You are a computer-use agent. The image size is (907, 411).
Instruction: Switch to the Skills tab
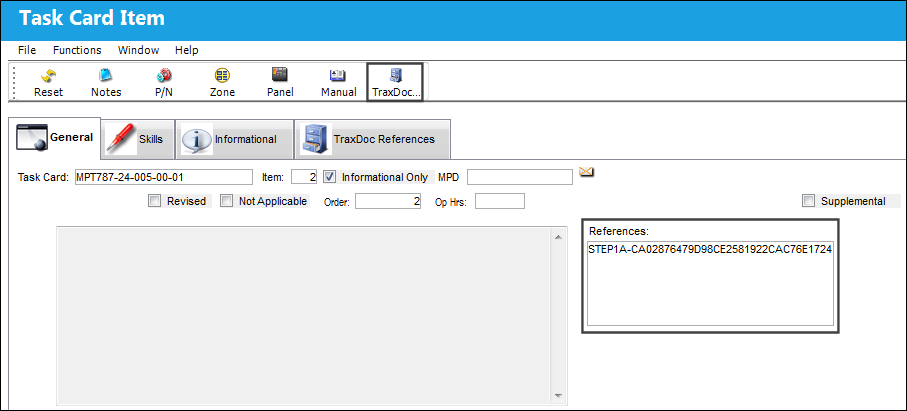click(x=138, y=139)
